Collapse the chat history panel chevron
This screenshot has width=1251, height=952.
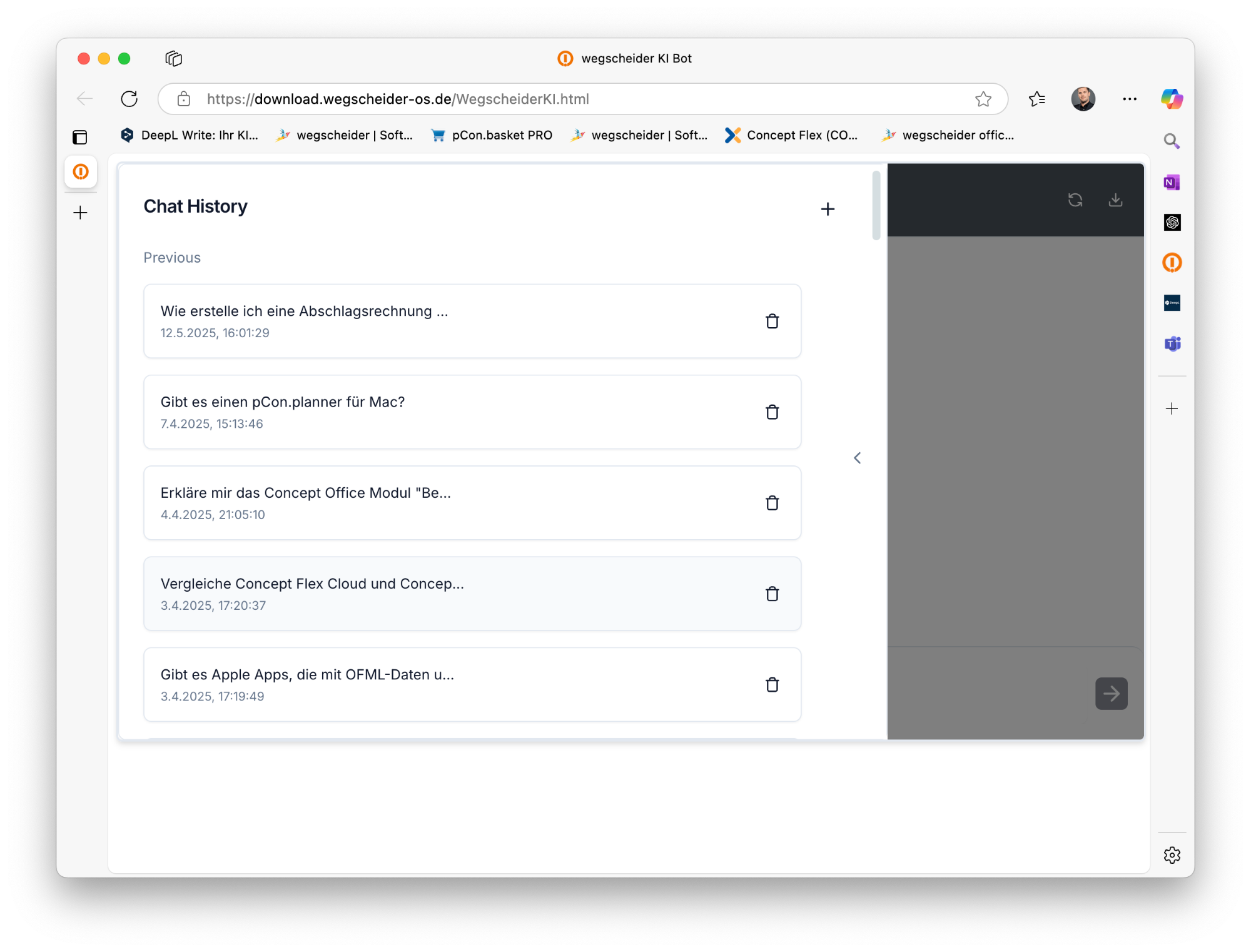pos(857,458)
